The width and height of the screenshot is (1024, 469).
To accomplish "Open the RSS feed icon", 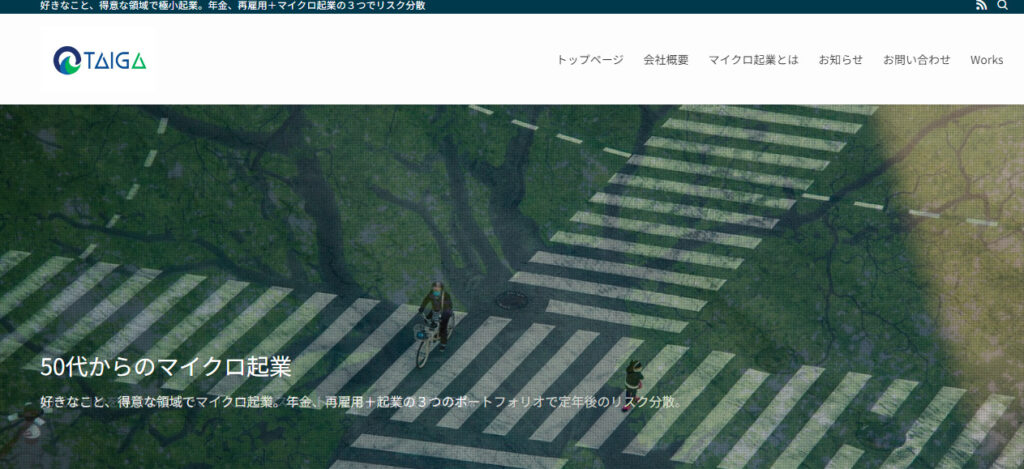I will pyautogui.click(x=981, y=6).
